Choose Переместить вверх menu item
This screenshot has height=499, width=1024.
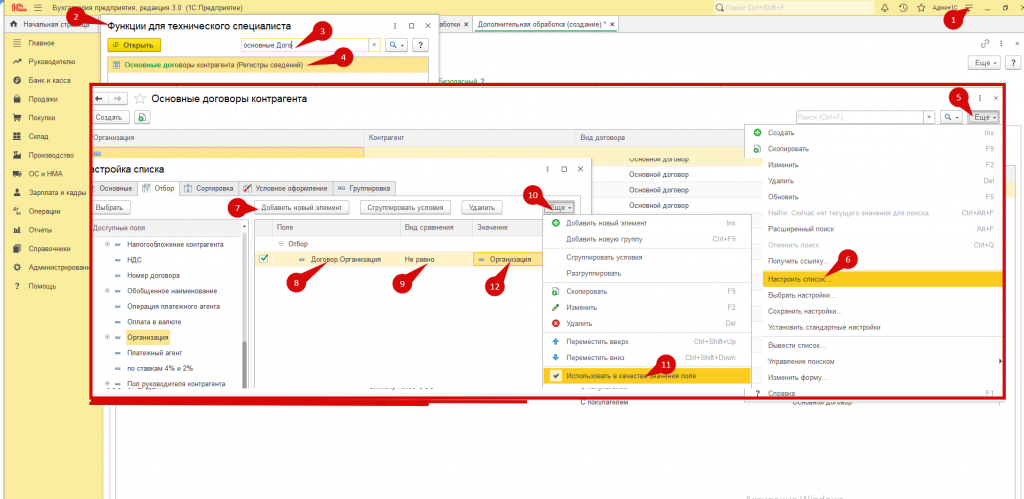(x=647, y=342)
